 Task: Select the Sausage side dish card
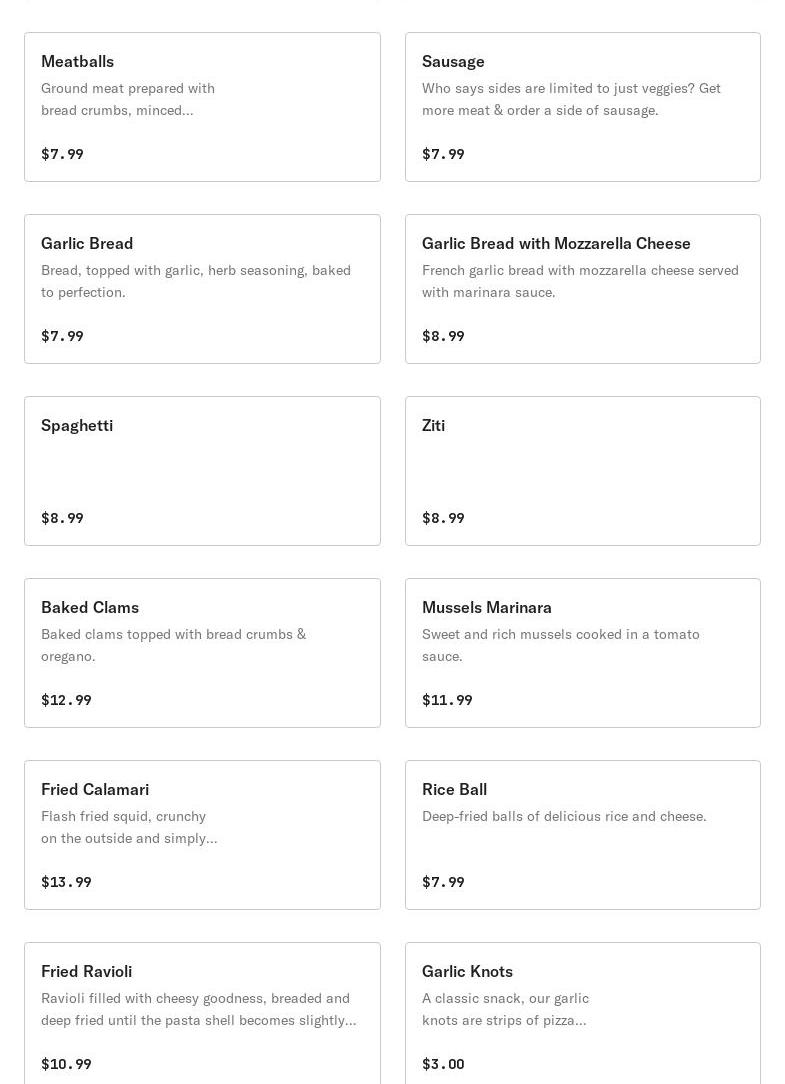(453, 62)
